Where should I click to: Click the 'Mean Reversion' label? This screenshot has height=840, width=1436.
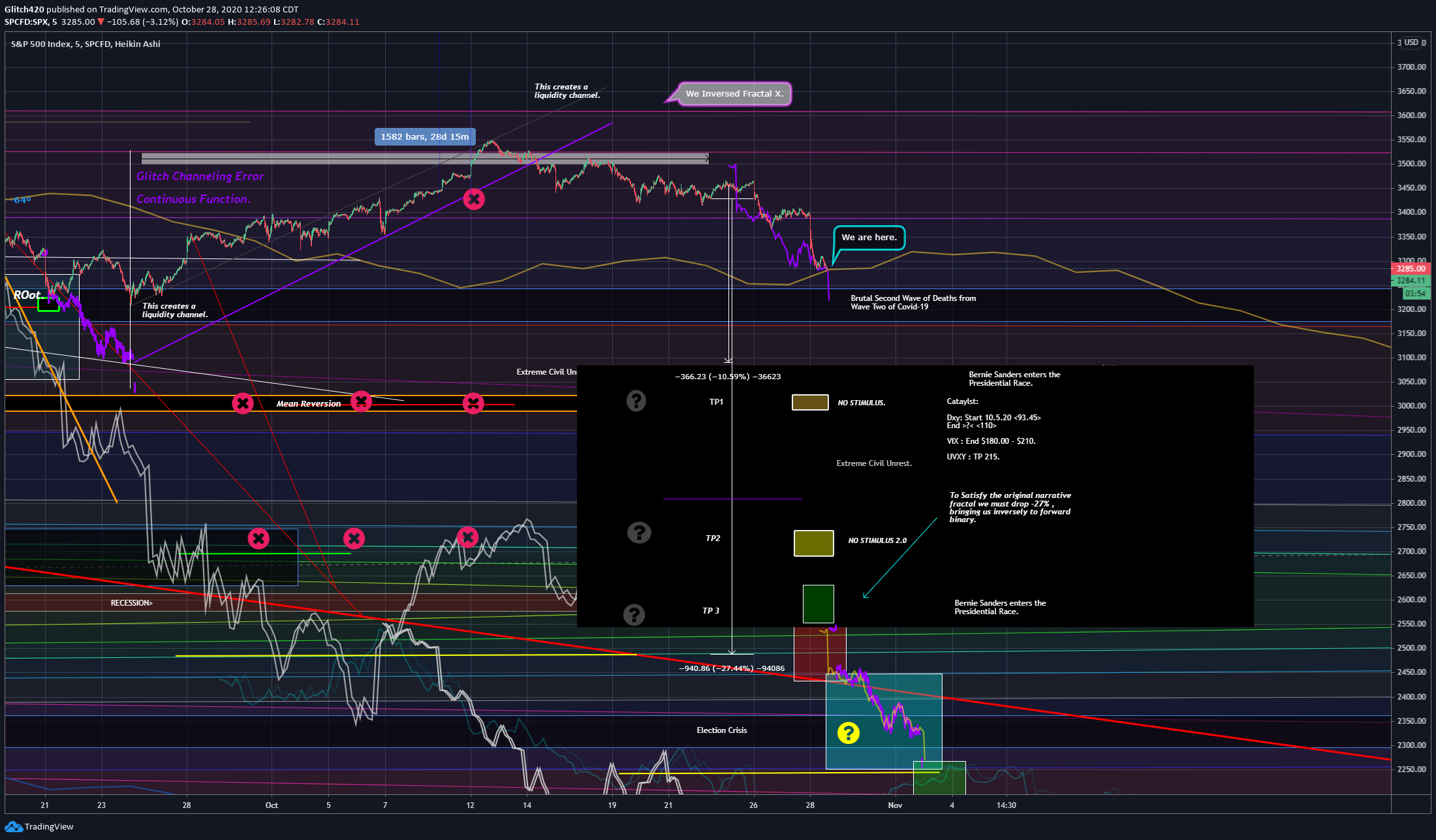click(309, 404)
